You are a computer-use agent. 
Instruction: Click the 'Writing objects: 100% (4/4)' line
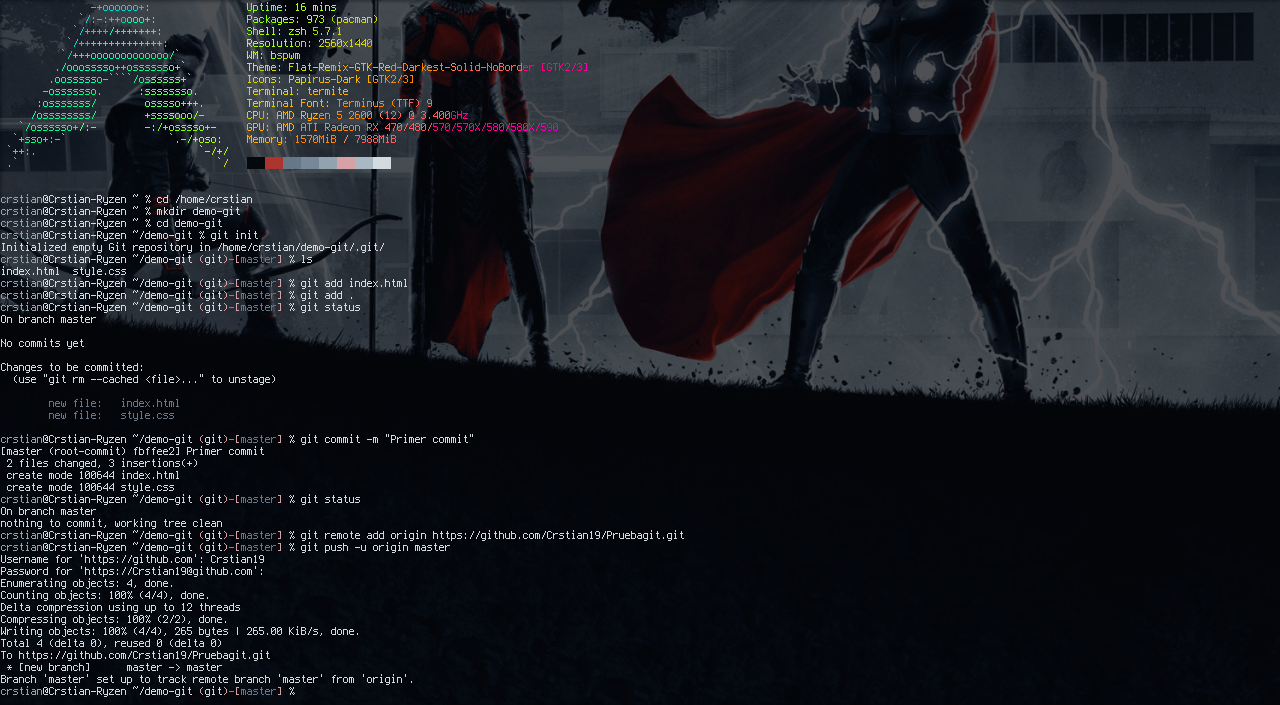tap(180, 632)
